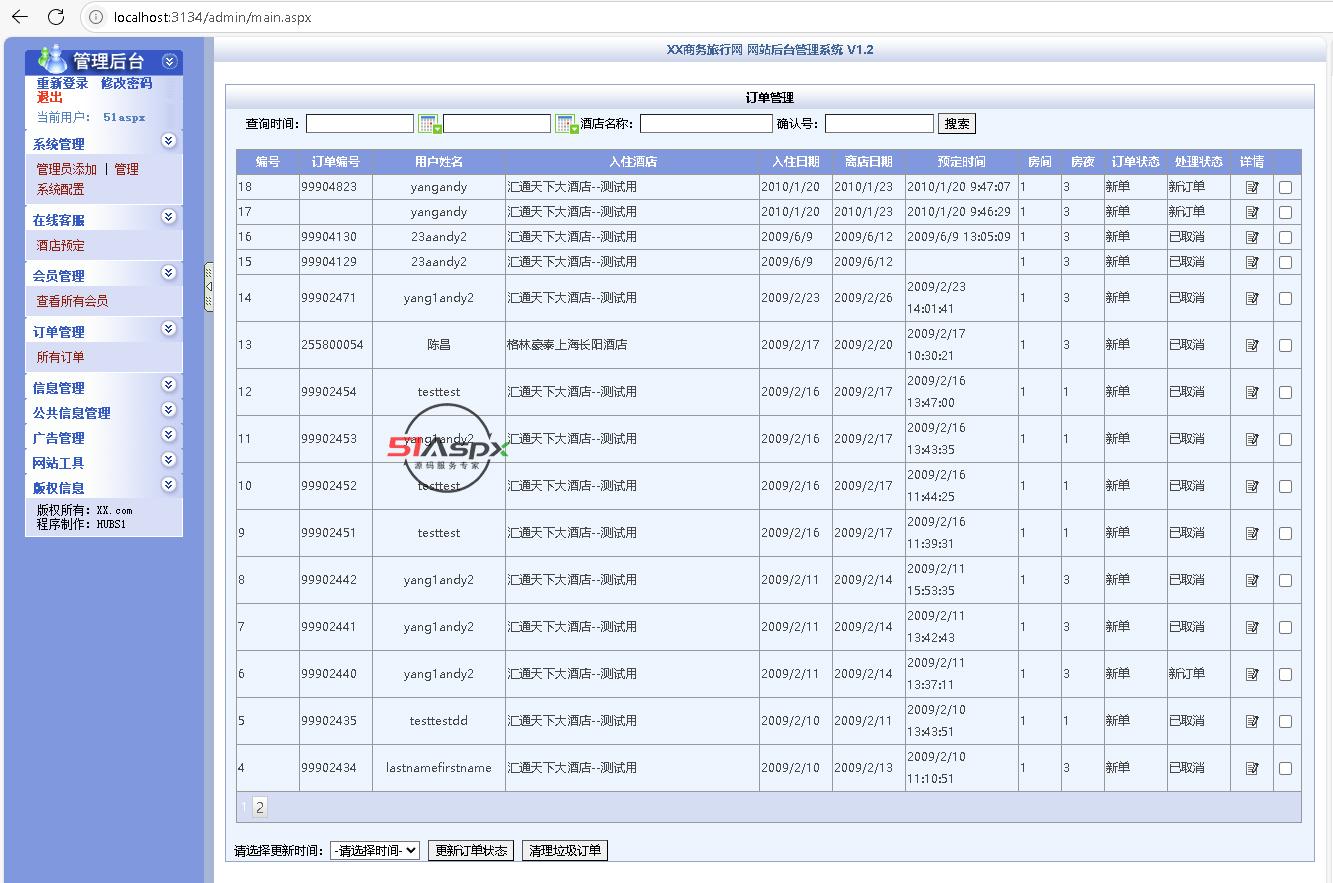1333x883 pixels.
Task: Open details icon for order 99902441
Action: pos(1252,627)
